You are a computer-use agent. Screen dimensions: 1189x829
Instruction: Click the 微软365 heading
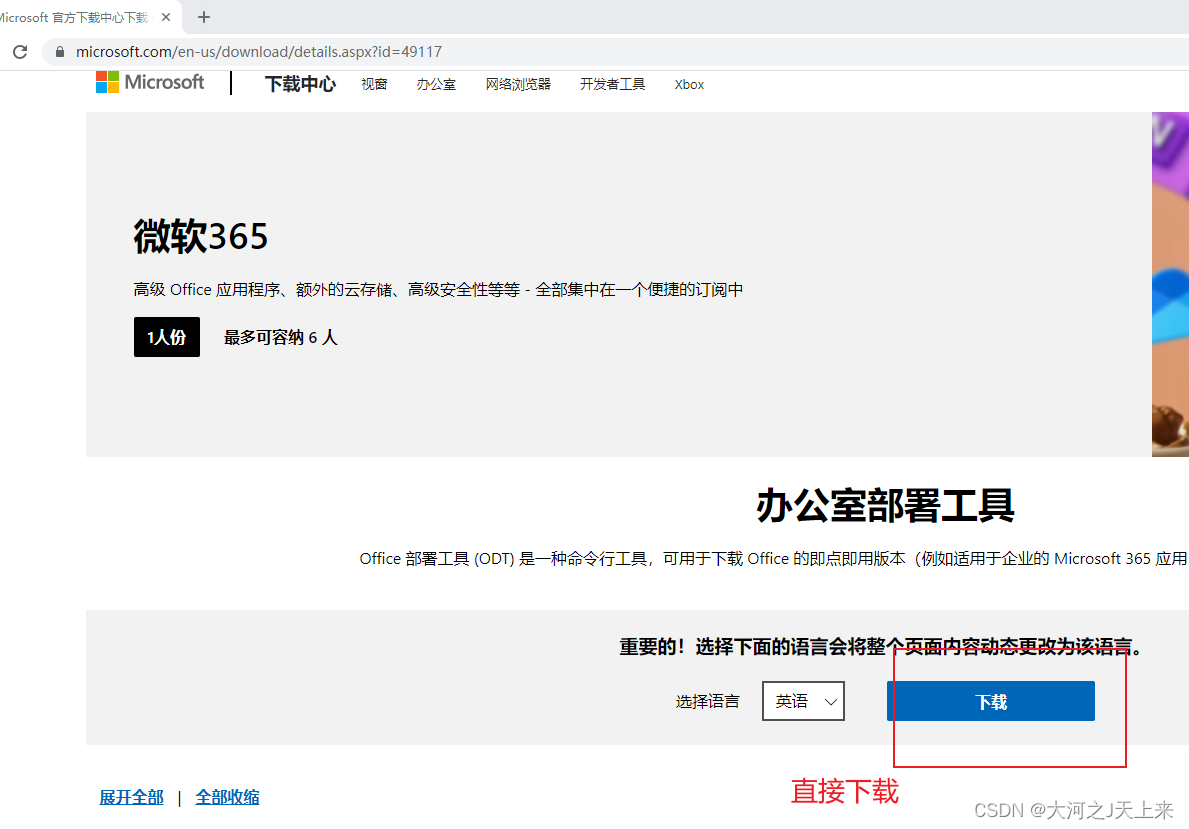point(201,236)
